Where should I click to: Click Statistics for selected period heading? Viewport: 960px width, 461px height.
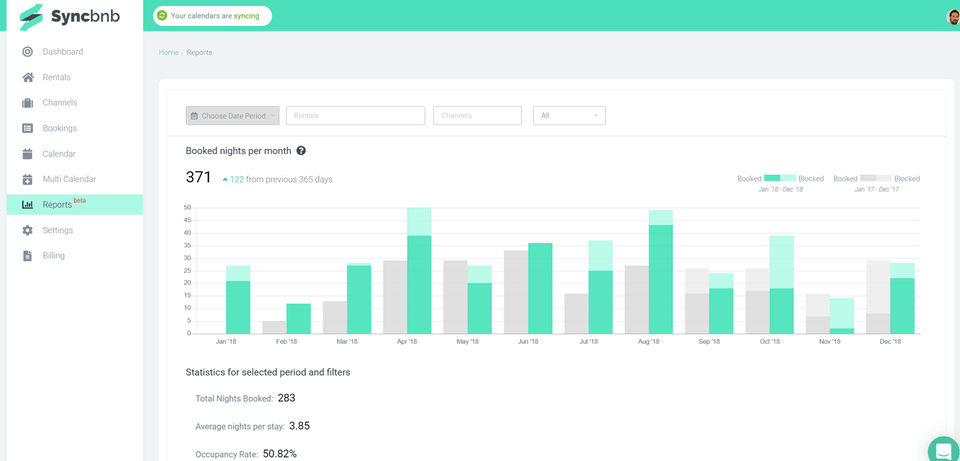click(268, 372)
